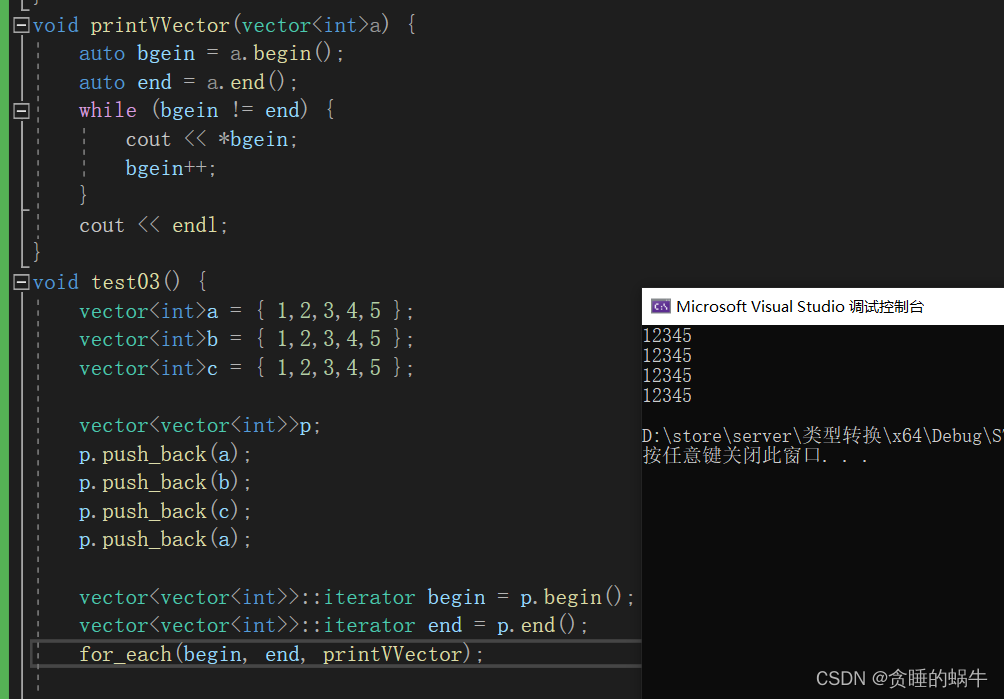Click the Microsoft Visual Studio 调试控制台 title
The image size is (1004, 699).
(x=800, y=307)
